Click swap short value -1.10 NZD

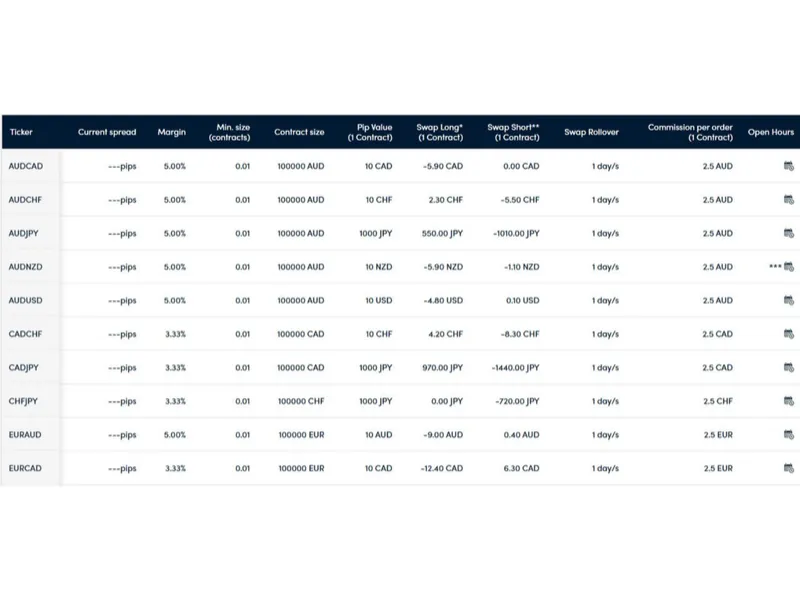[x=521, y=267]
